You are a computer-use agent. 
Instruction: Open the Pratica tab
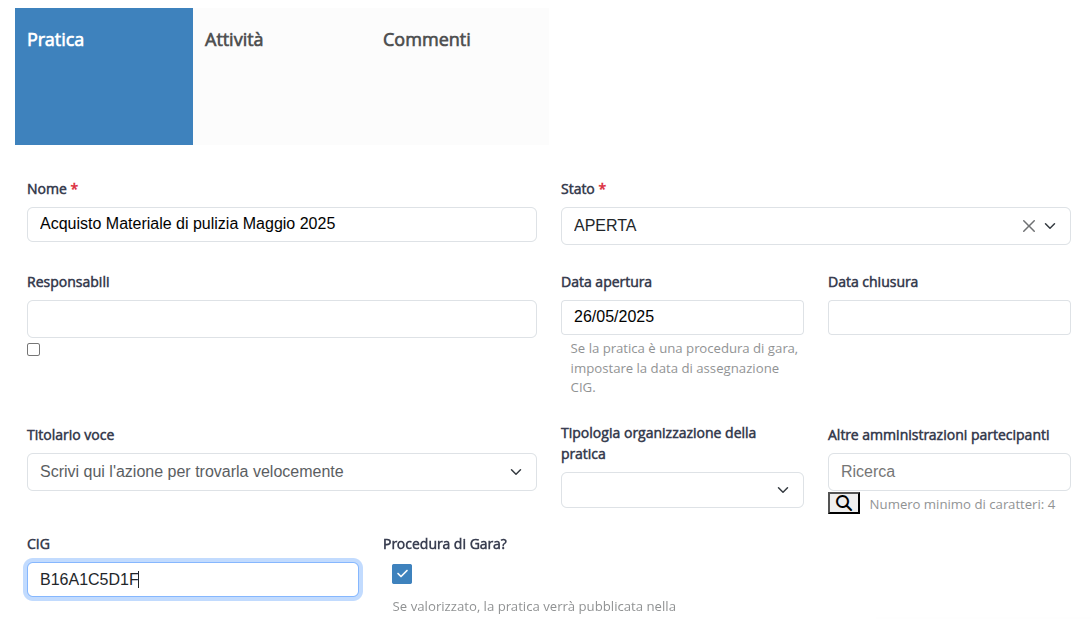point(104,77)
